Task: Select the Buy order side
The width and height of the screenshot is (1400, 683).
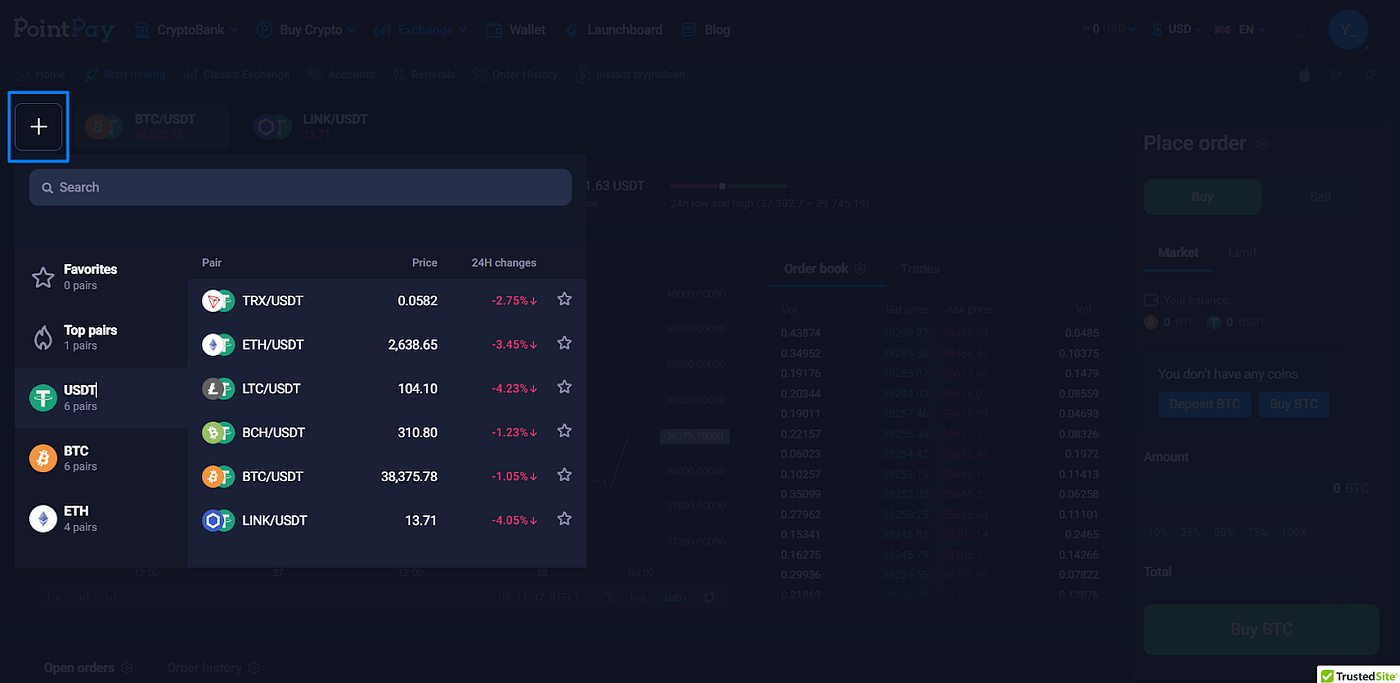Action: point(1202,197)
